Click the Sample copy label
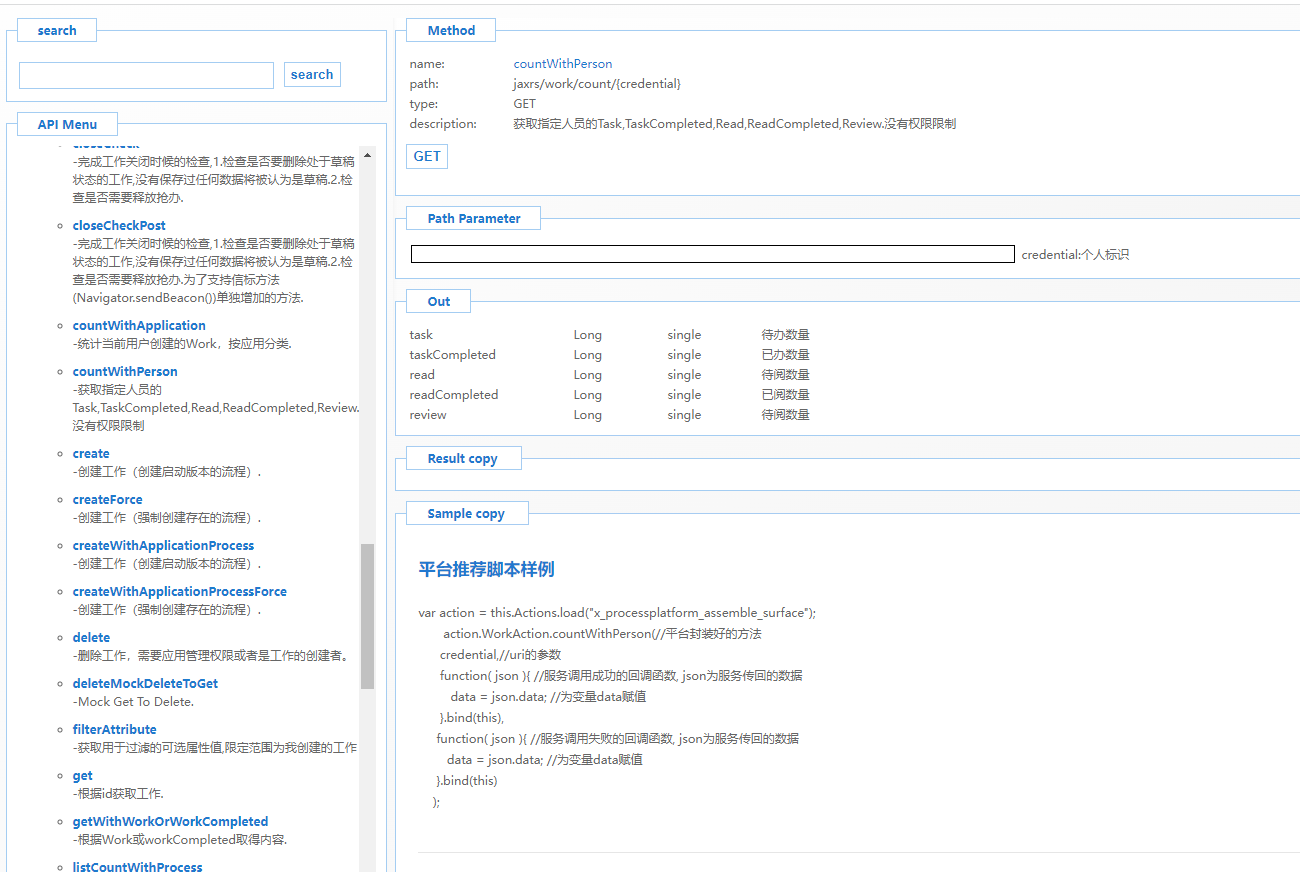The width and height of the screenshot is (1300, 872). (466, 513)
